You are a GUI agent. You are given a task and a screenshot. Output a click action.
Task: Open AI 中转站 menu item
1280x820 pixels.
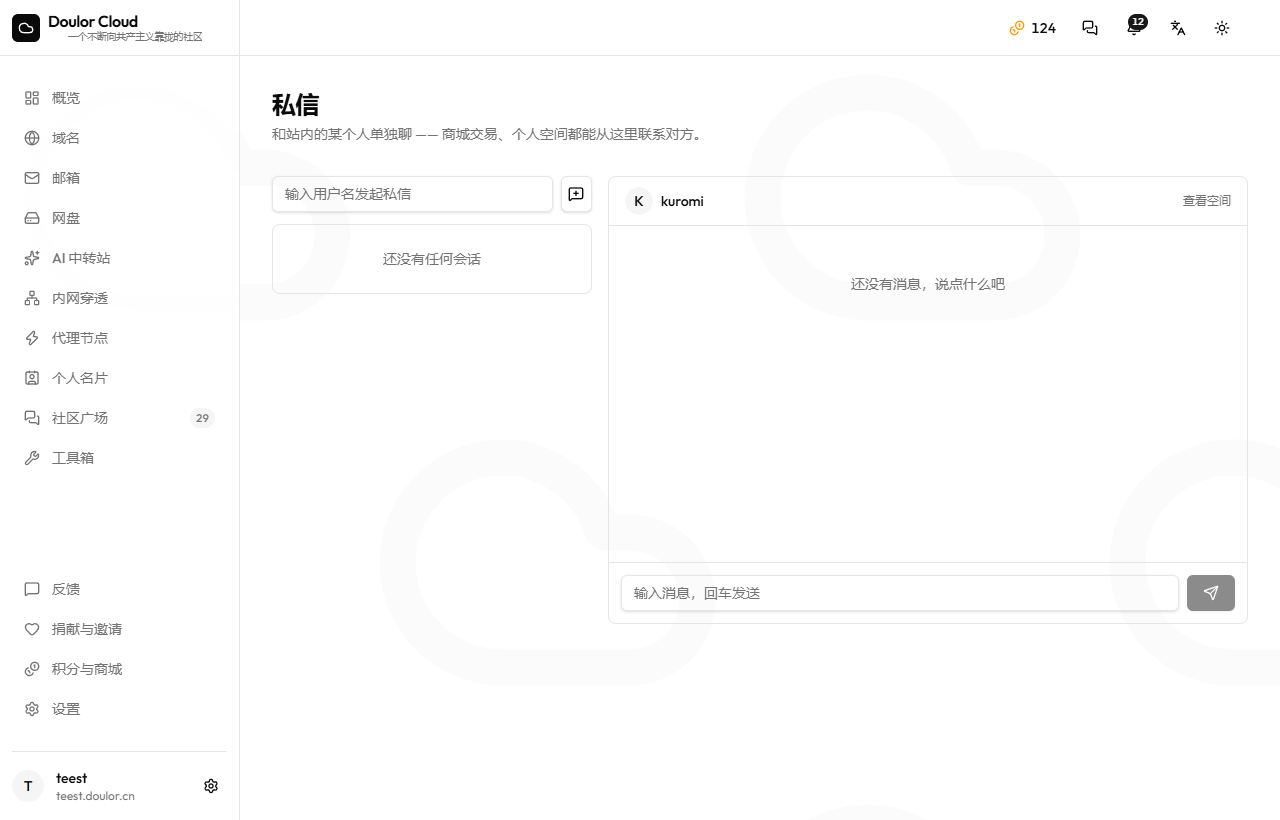119,258
